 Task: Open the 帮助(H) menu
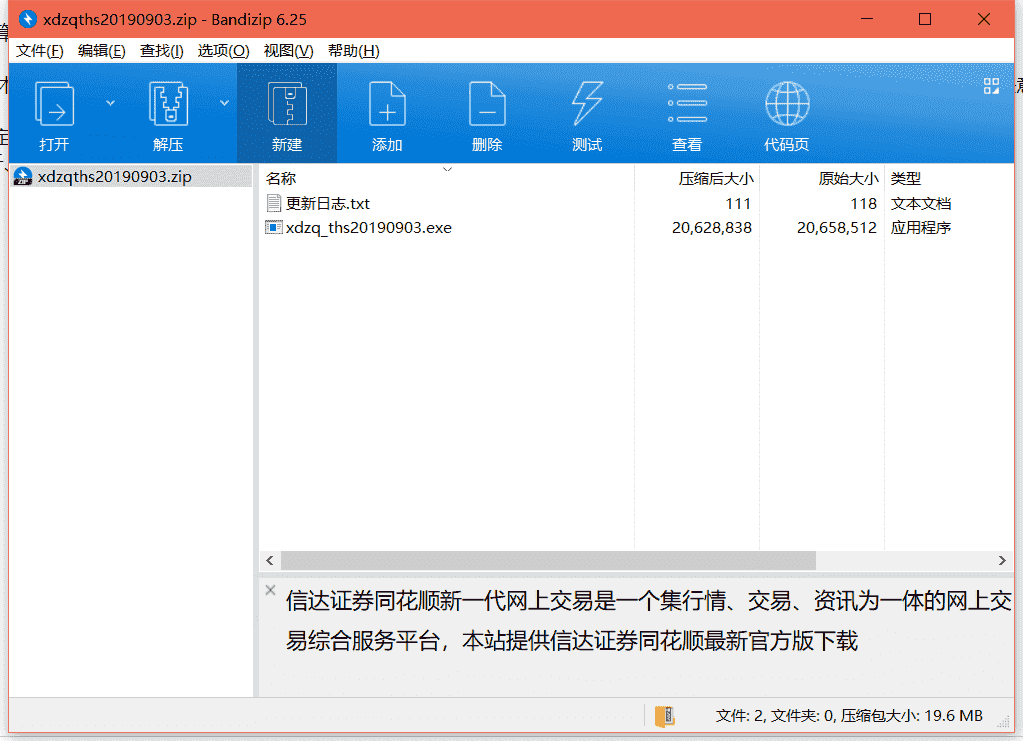click(354, 51)
